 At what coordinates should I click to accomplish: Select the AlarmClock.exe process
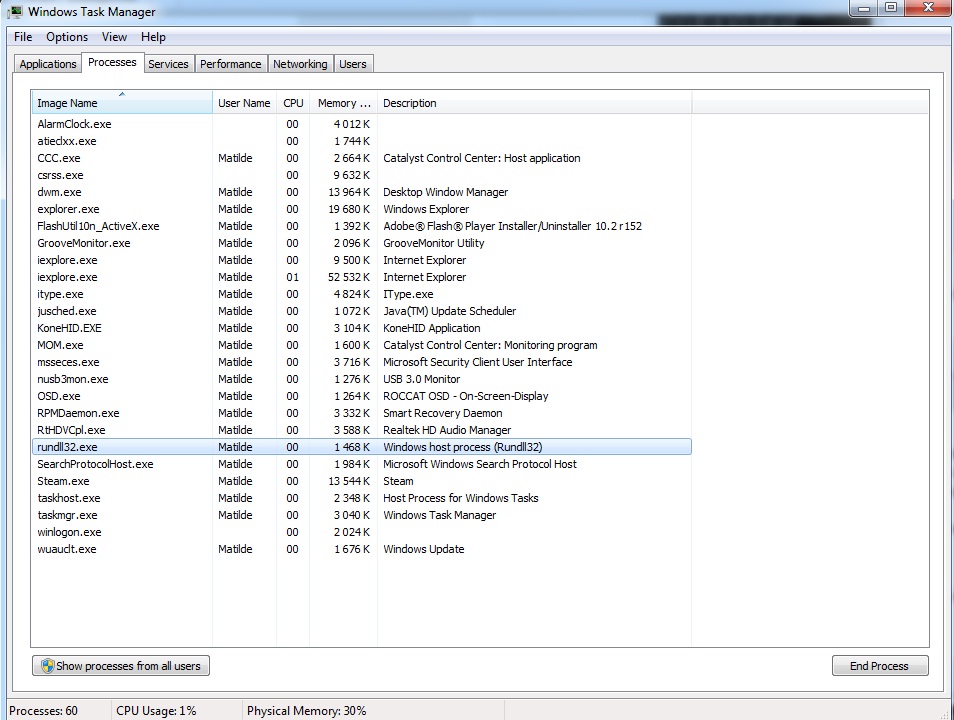pos(361,124)
